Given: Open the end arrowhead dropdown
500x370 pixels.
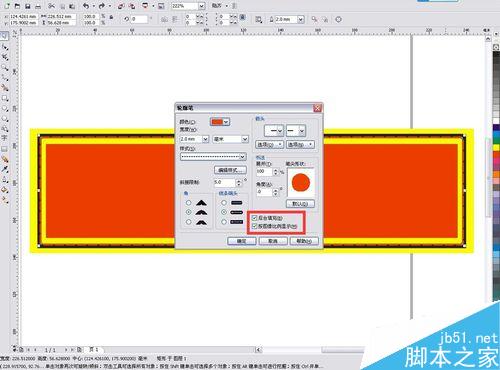Looking at the screenshot, I should point(302,131).
